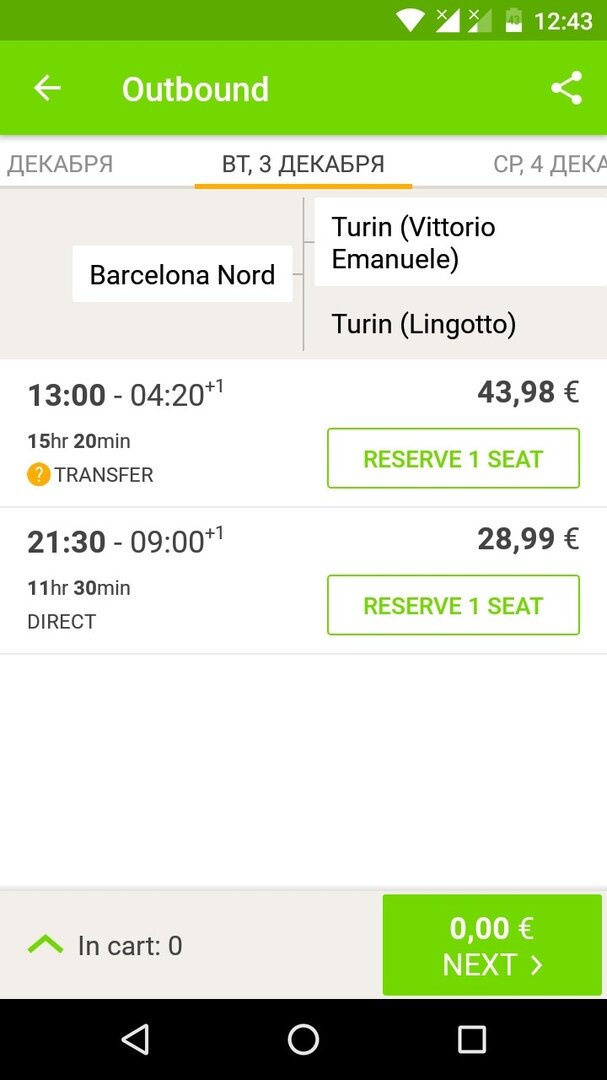Choose Turin (Lingotto) arrival stop

424,323
